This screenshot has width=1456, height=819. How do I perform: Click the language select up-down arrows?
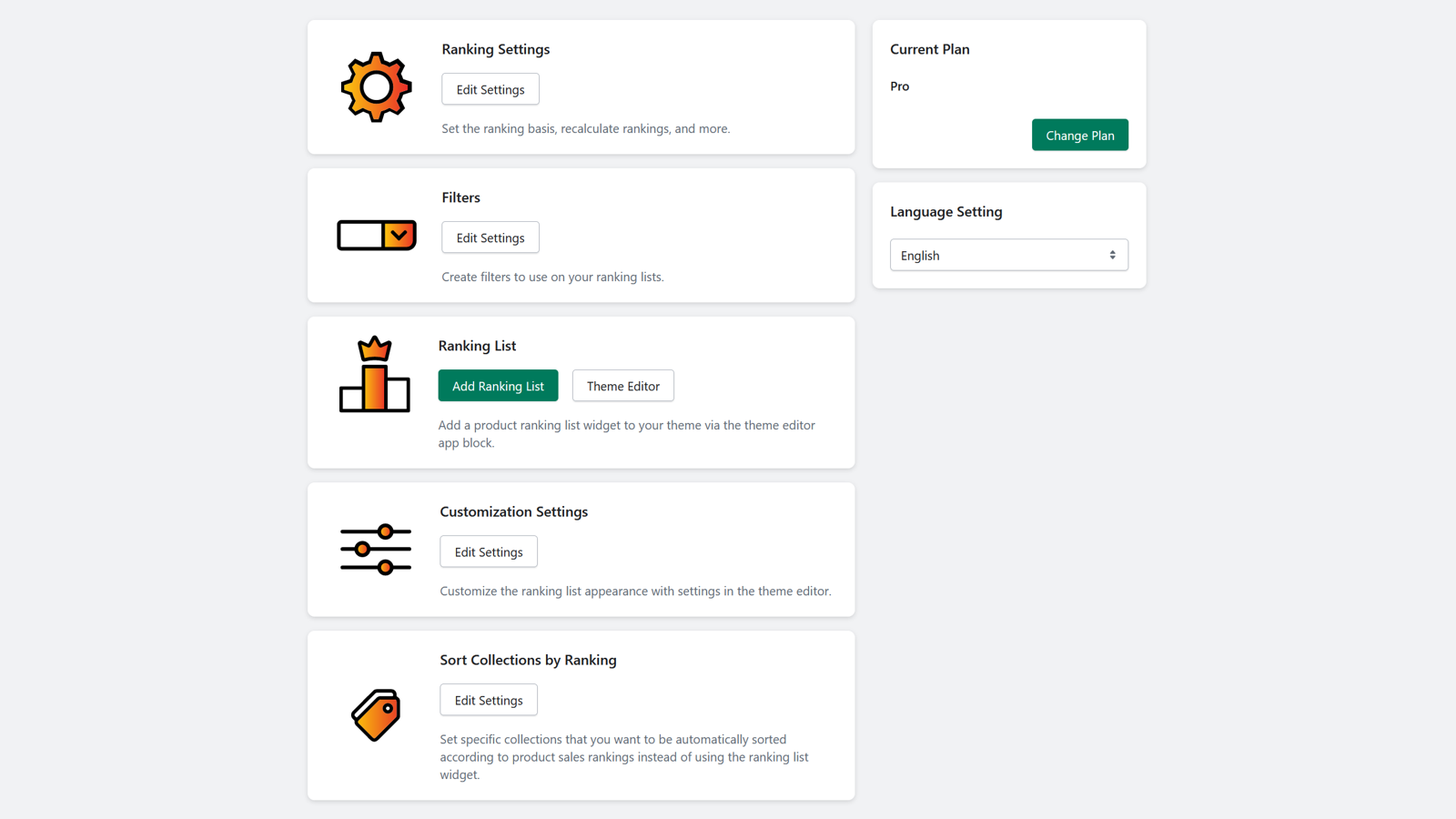[x=1112, y=256]
